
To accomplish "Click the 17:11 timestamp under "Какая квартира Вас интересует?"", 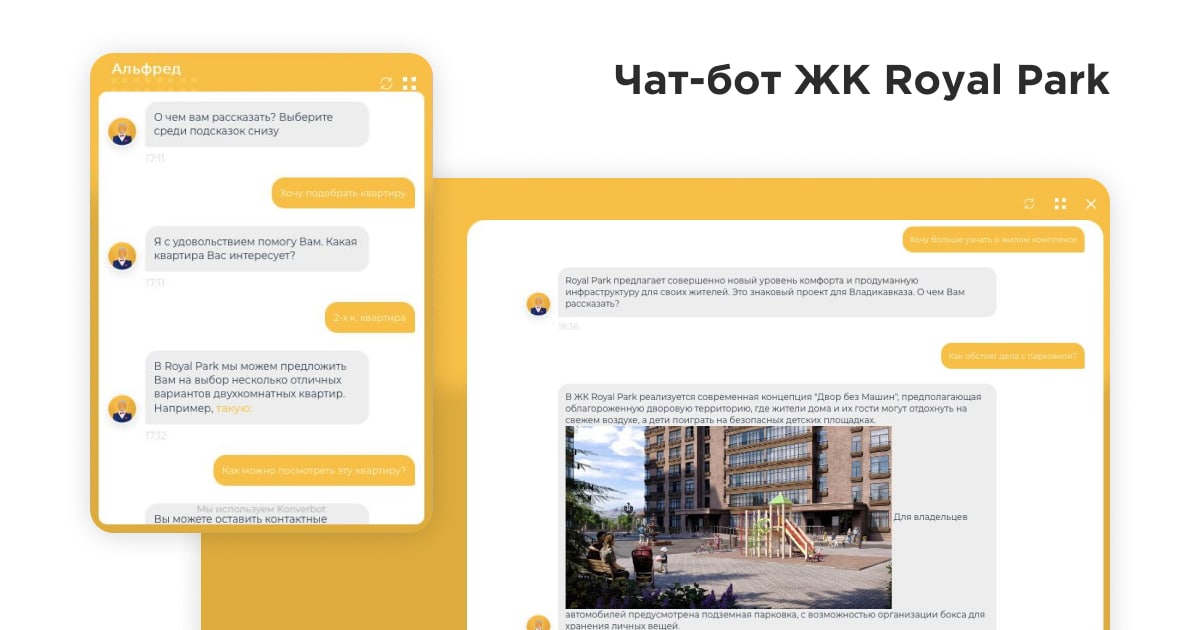I will (155, 283).
